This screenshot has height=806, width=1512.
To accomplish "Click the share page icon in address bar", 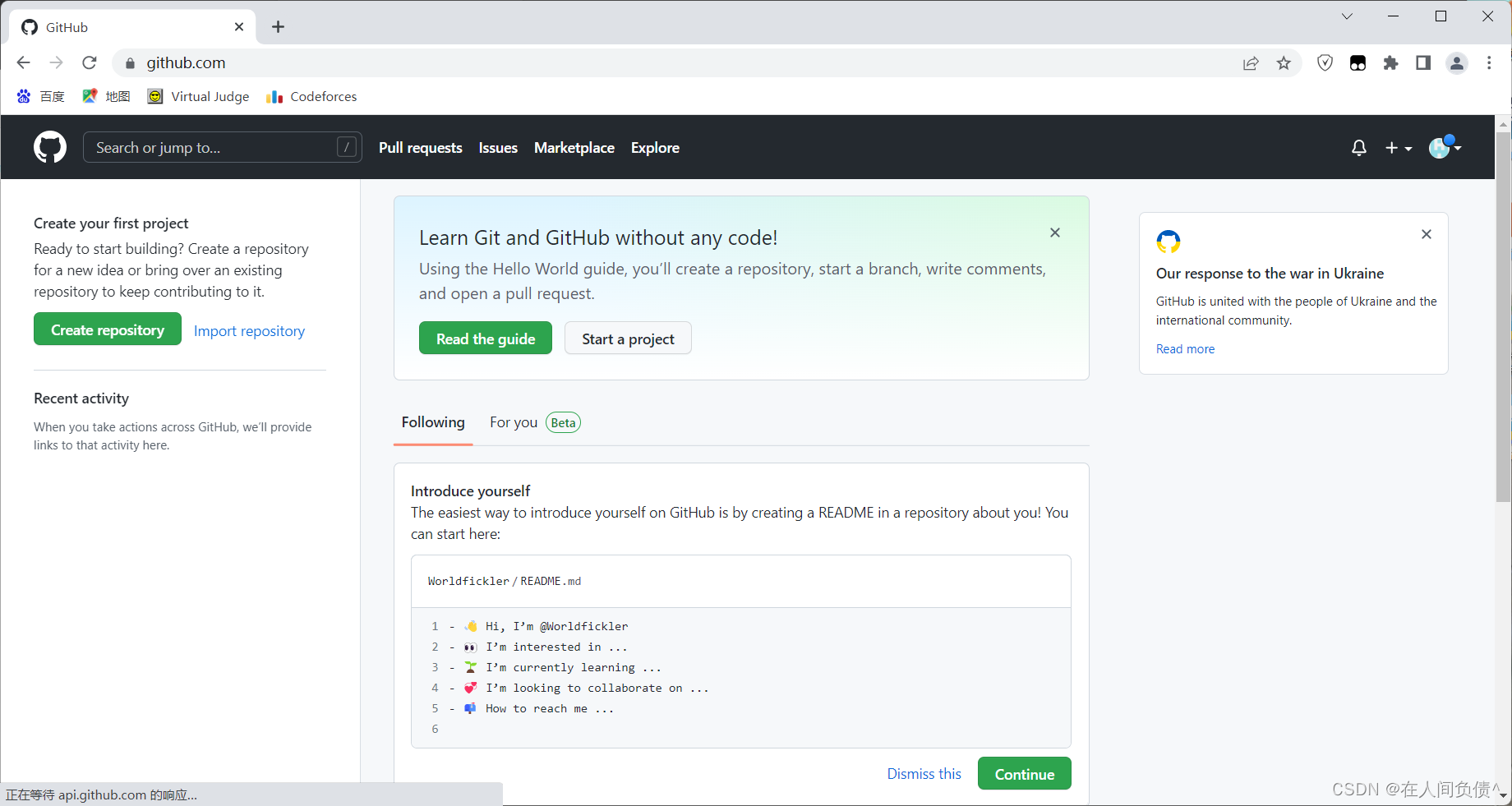I will click(x=1251, y=63).
